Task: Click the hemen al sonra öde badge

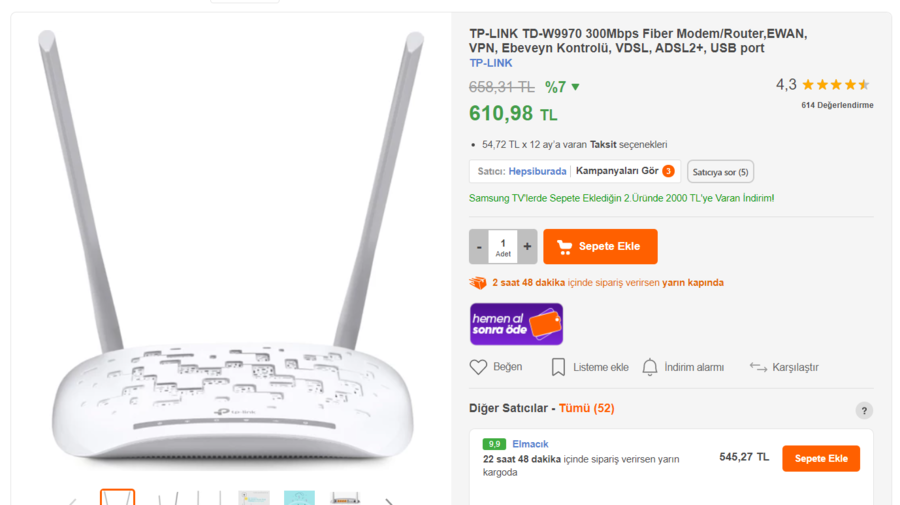Action: tap(516, 324)
